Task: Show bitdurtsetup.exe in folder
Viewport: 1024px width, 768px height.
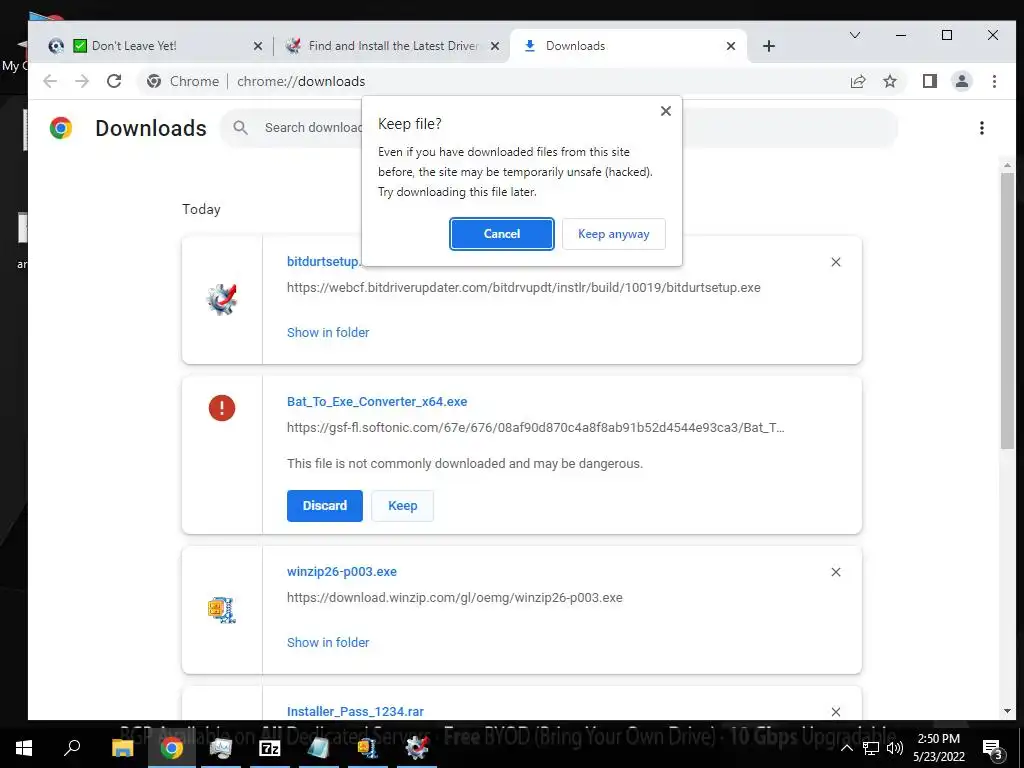Action: [328, 332]
